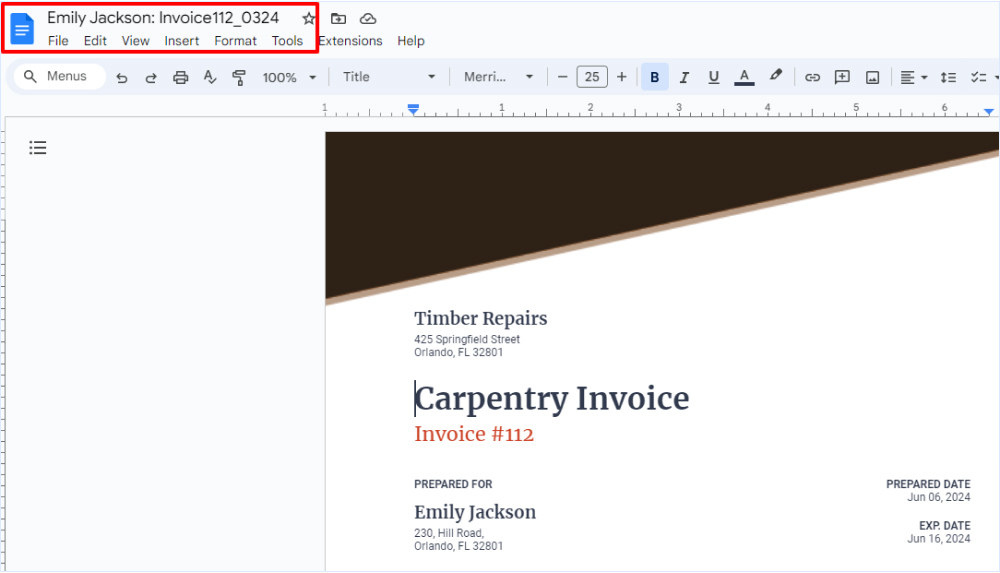Open the text color picker
This screenshot has width=1000, height=573.
click(x=744, y=77)
